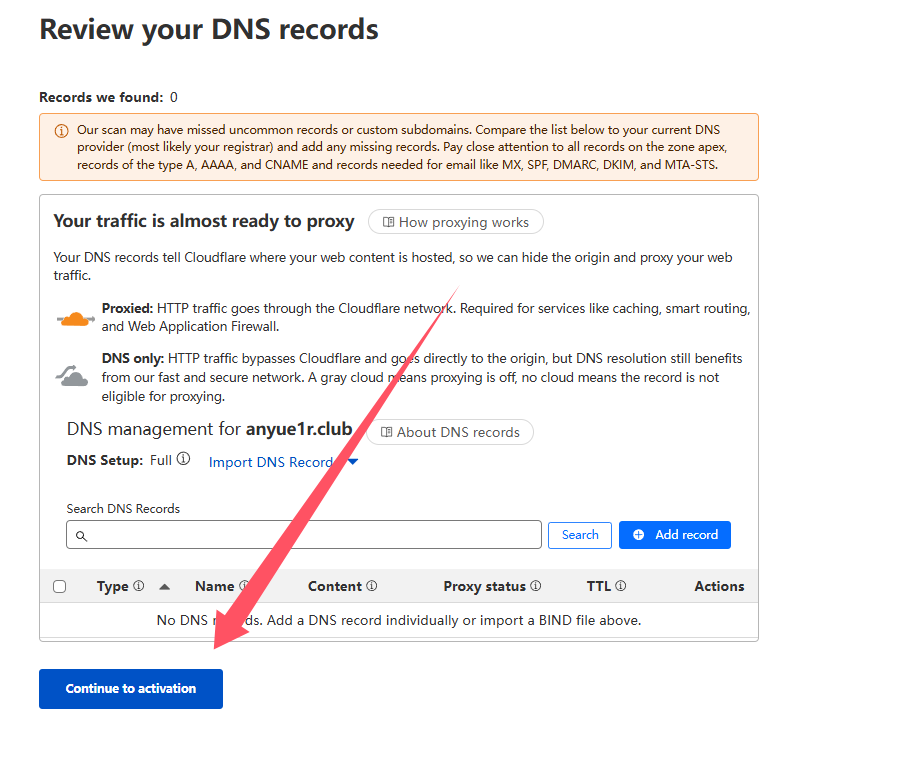Click the TTL column info icon
This screenshot has width=904, height=772.
[x=620, y=586]
